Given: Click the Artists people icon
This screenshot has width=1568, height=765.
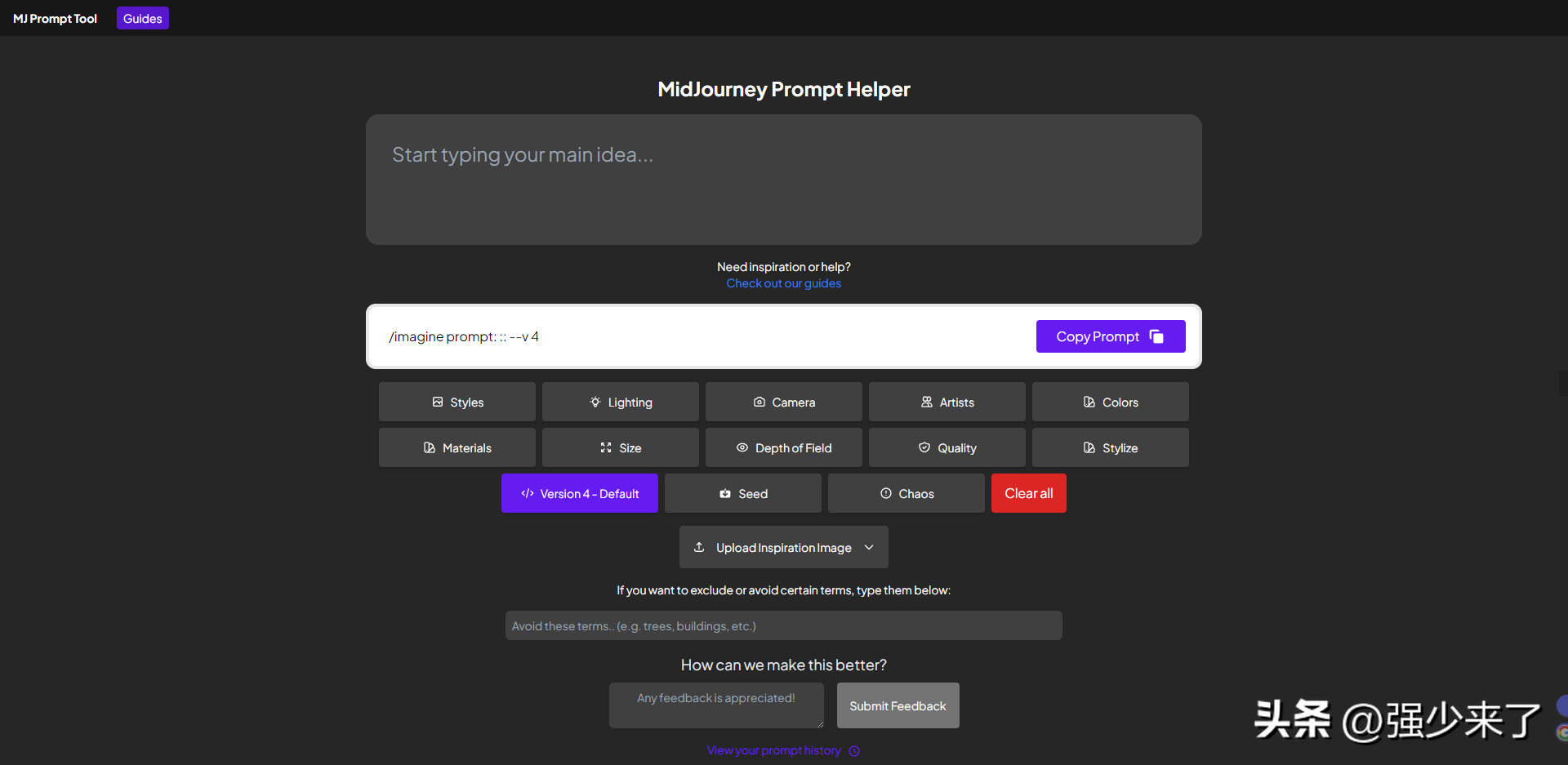Looking at the screenshot, I should click(927, 402).
